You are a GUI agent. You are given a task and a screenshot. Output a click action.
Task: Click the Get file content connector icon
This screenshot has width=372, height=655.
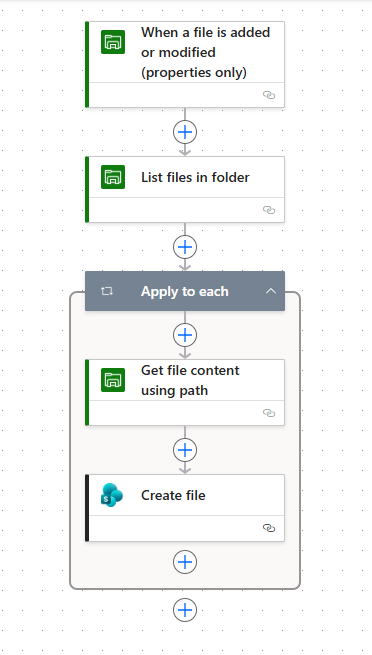point(113,380)
